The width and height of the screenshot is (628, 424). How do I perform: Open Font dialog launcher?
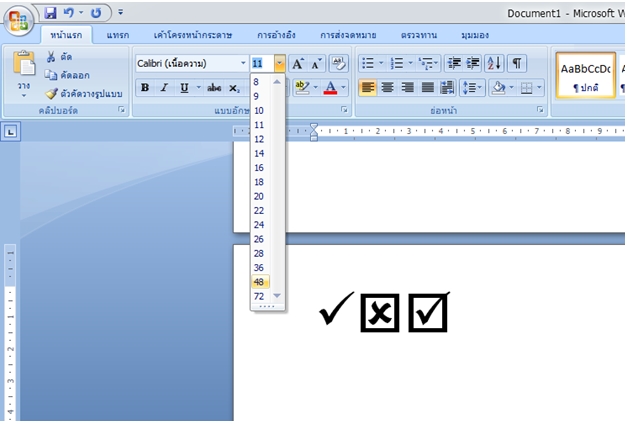(344, 110)
